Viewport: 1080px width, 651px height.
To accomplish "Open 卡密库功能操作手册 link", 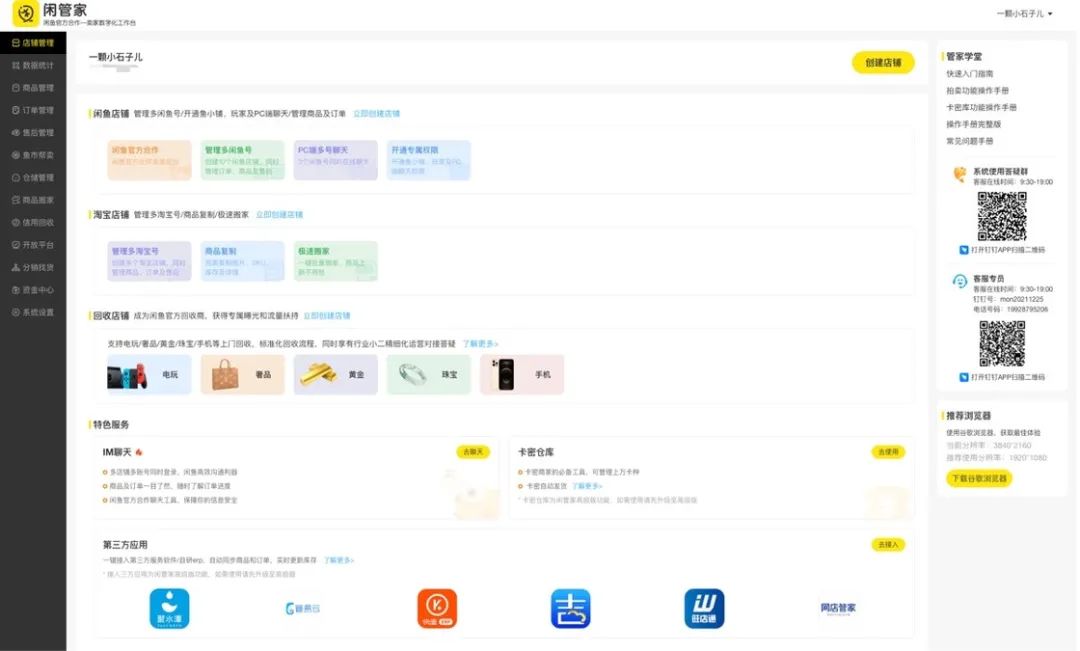I will click(x=981, y=107).
